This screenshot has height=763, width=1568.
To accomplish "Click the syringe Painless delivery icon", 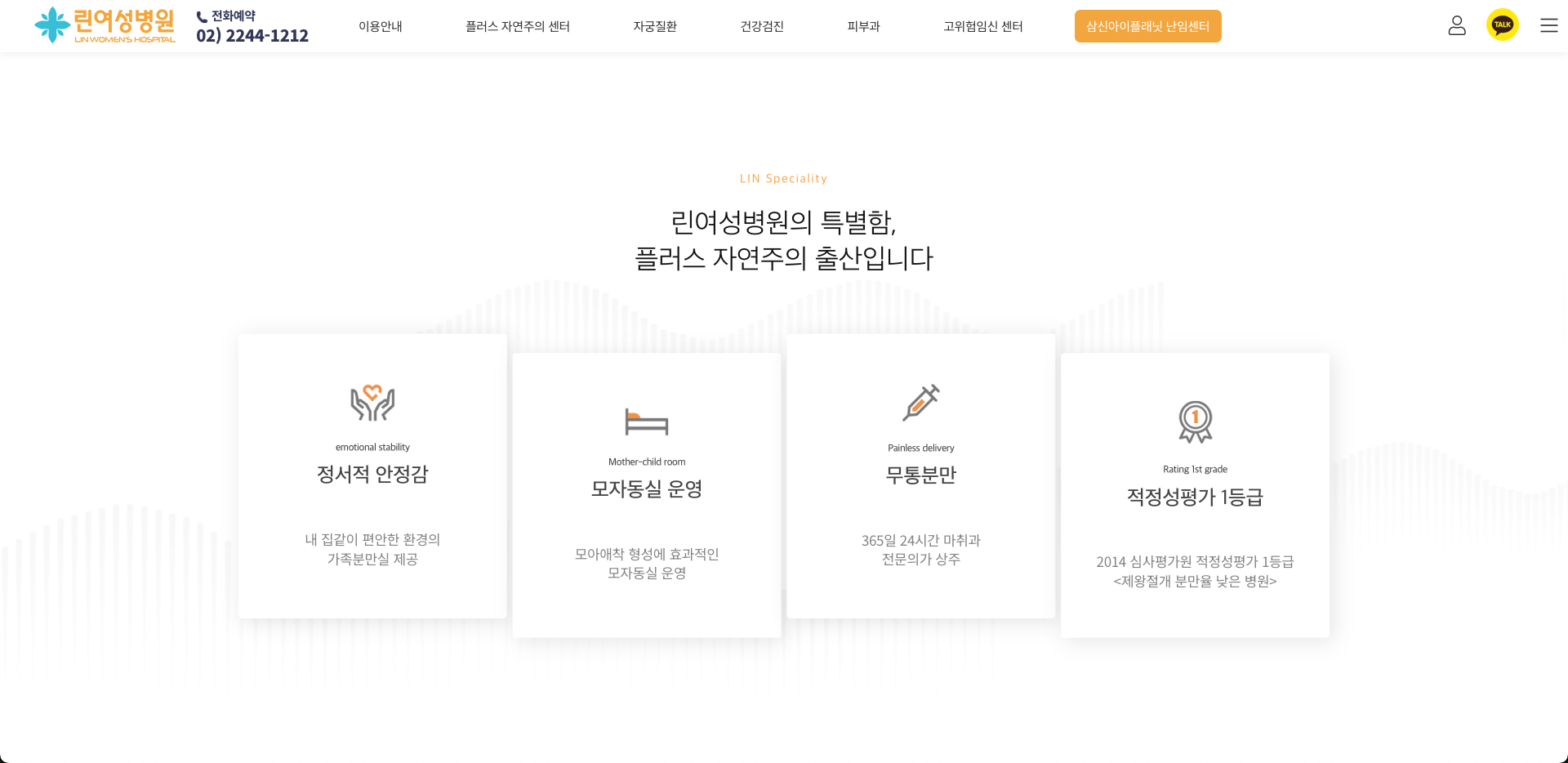I will tap(921, 403).
